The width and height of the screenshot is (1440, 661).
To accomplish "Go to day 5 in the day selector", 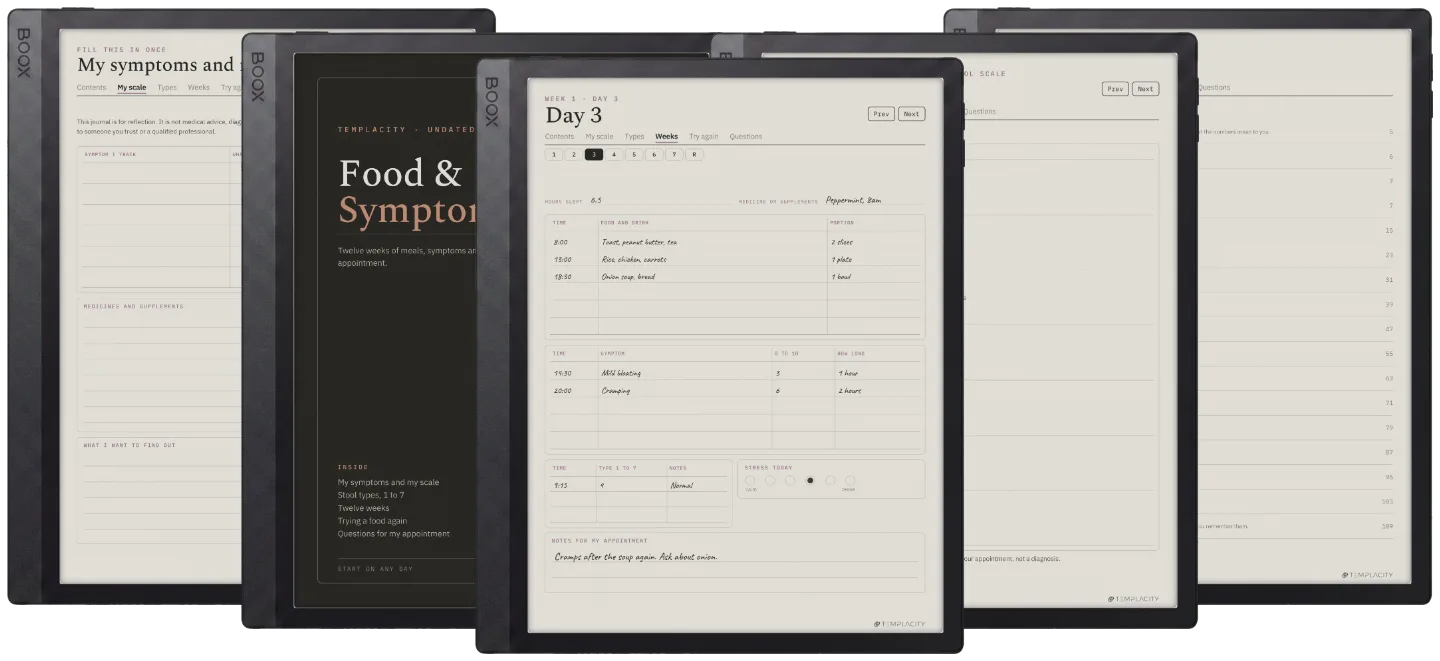I will [634, 155].
